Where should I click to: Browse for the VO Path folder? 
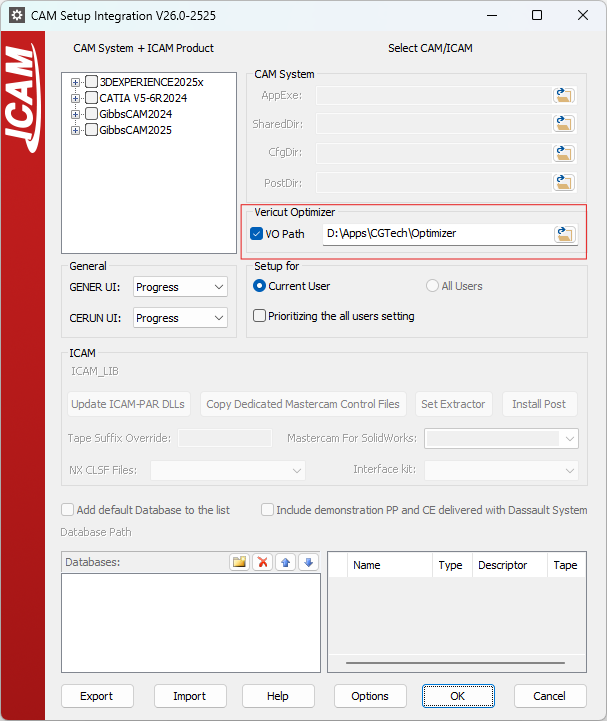565,234
